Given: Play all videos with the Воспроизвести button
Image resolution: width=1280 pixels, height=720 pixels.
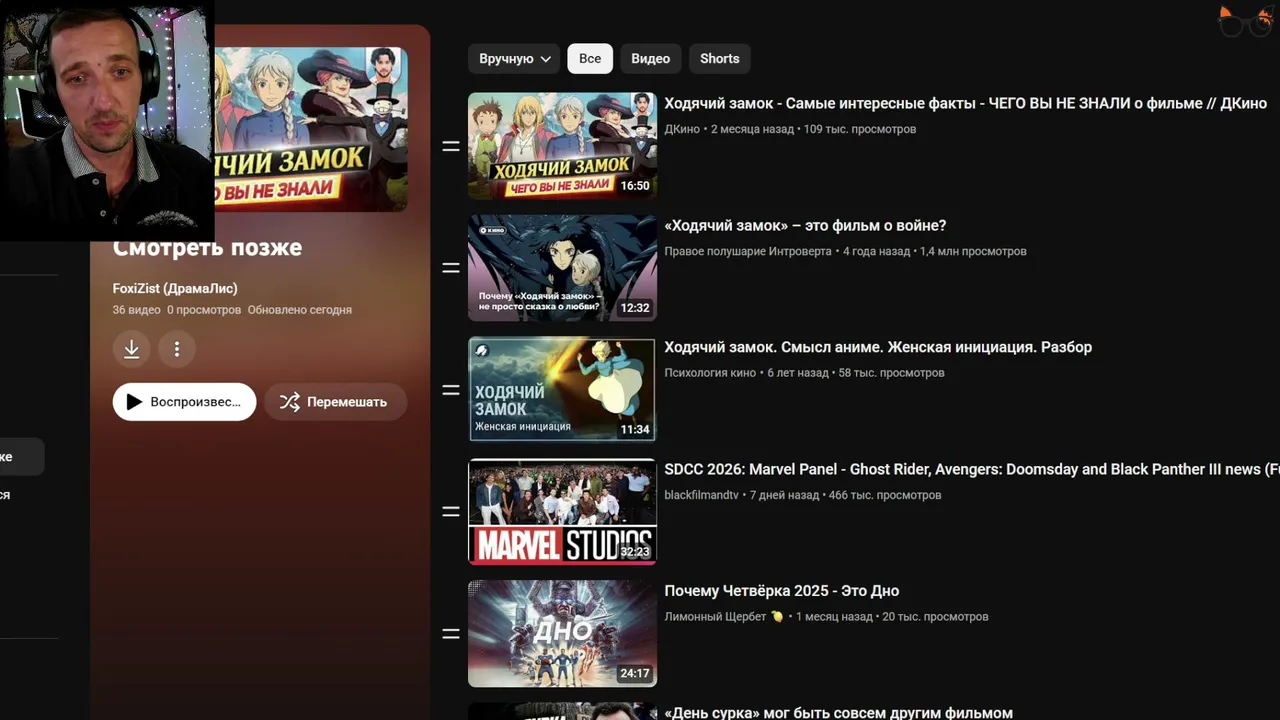Looking at the screenshot, I should coord(185,402).
